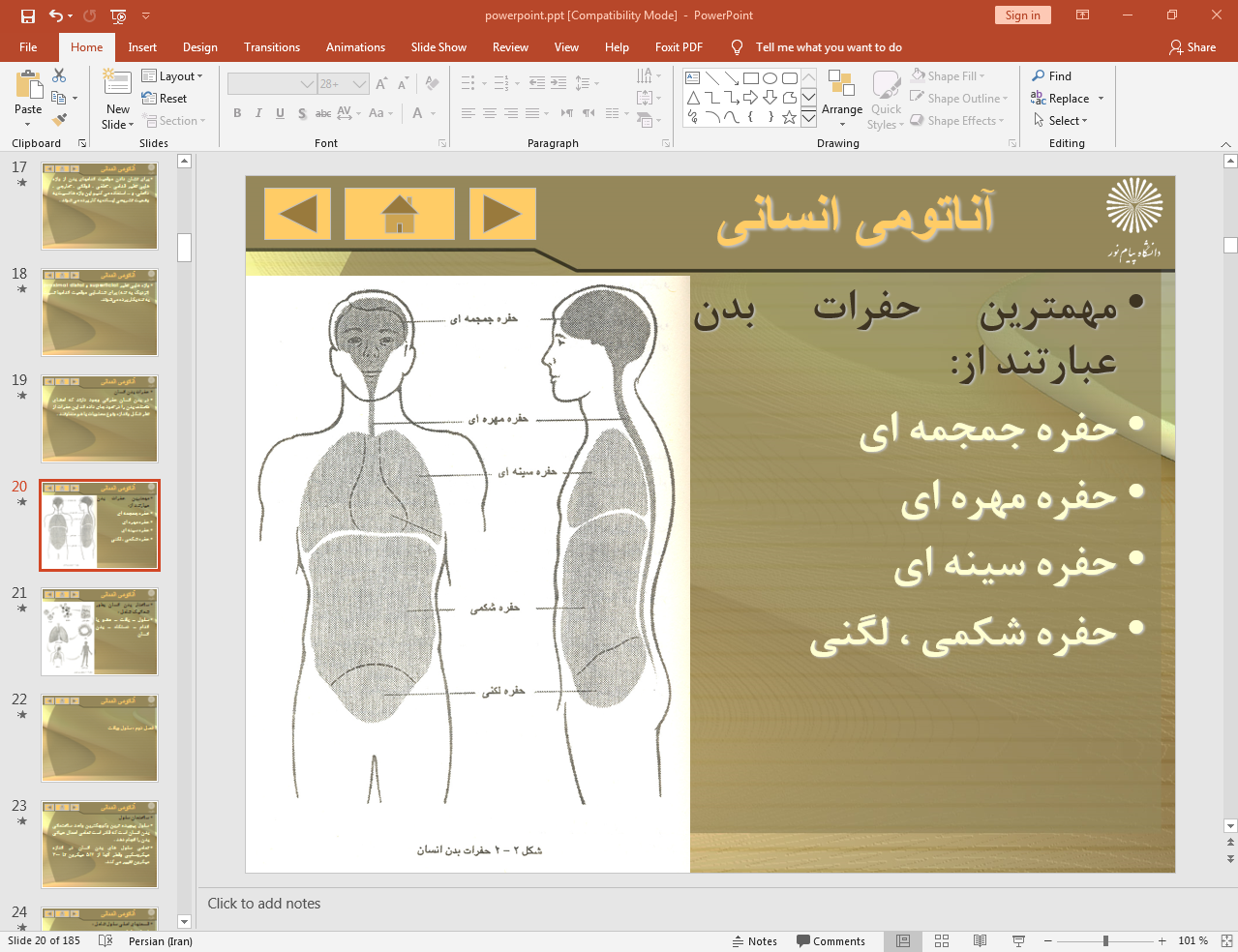The height and width of the screenshot is (952, 1238).
Task: Switch to Slide Sorter view icon
Action: click(942, 940)
